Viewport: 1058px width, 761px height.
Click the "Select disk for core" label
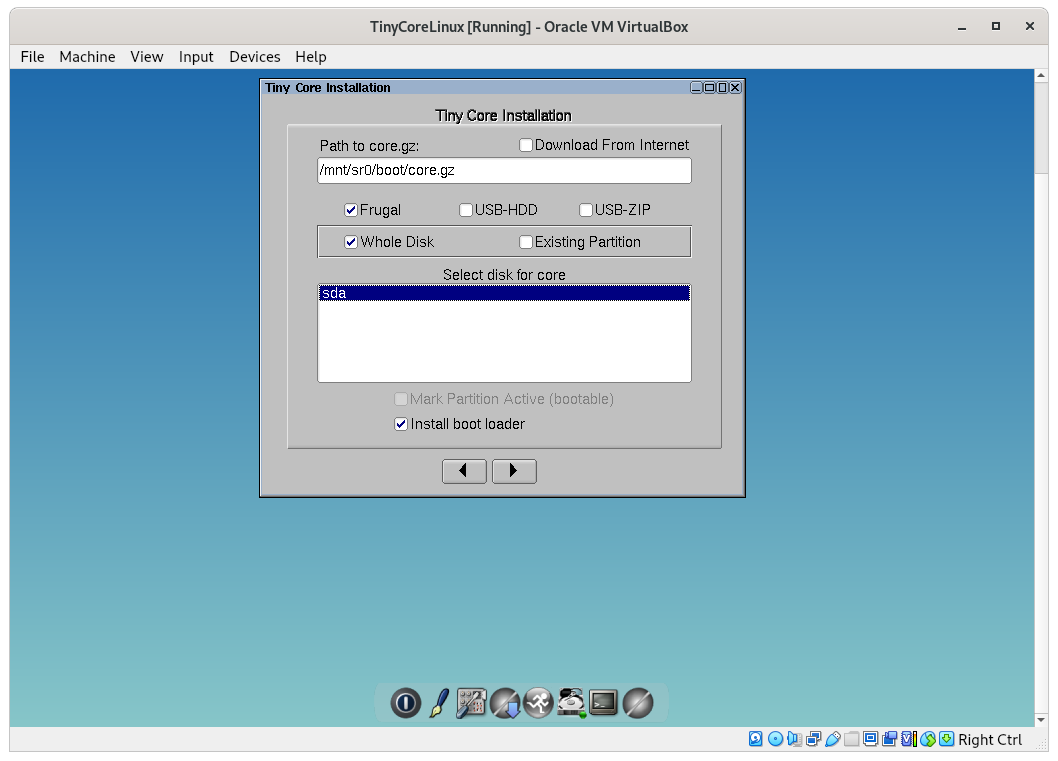coord(504,275)
